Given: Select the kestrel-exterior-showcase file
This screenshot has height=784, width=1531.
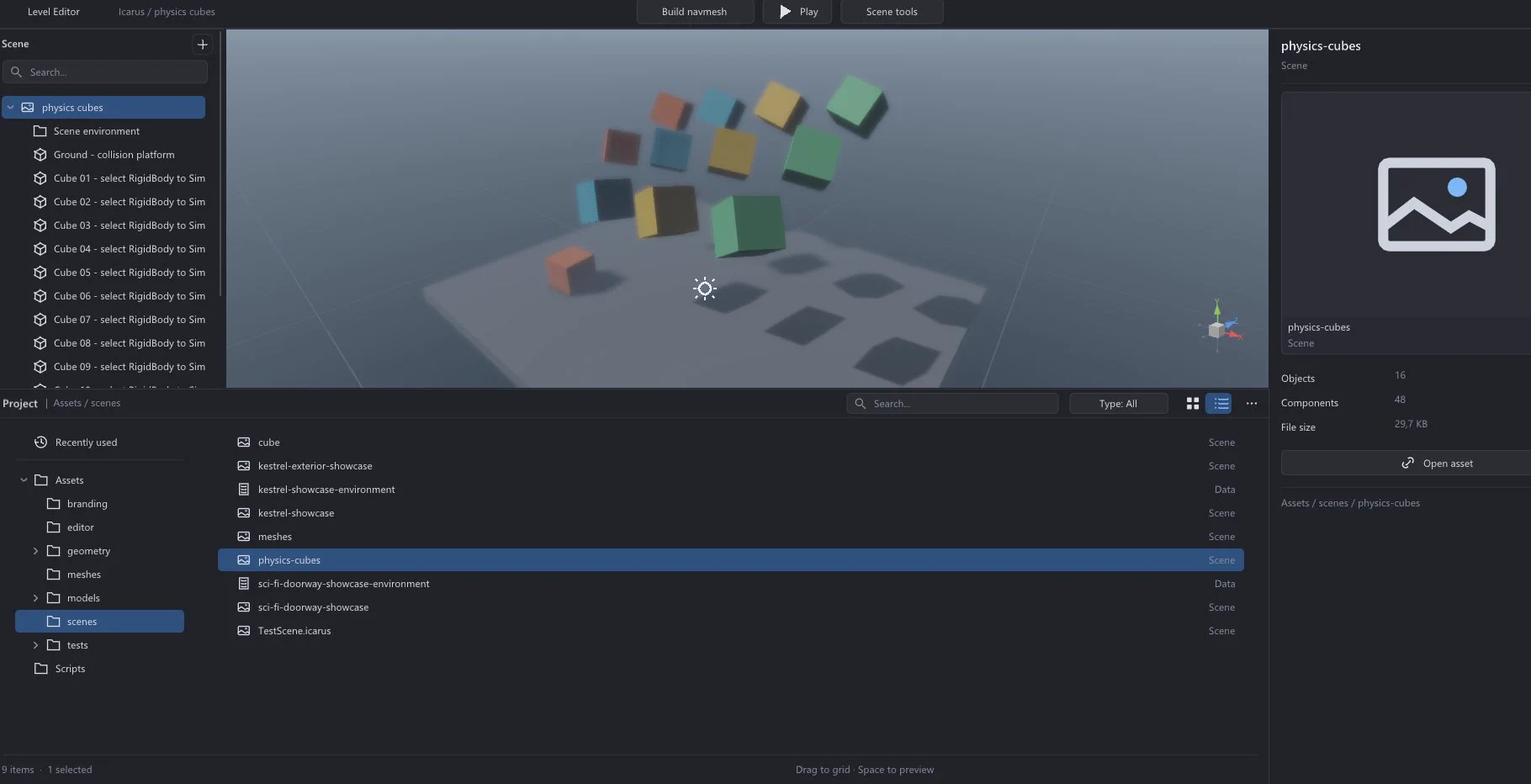Looking at the screenshot, I should tap(730, 466).
